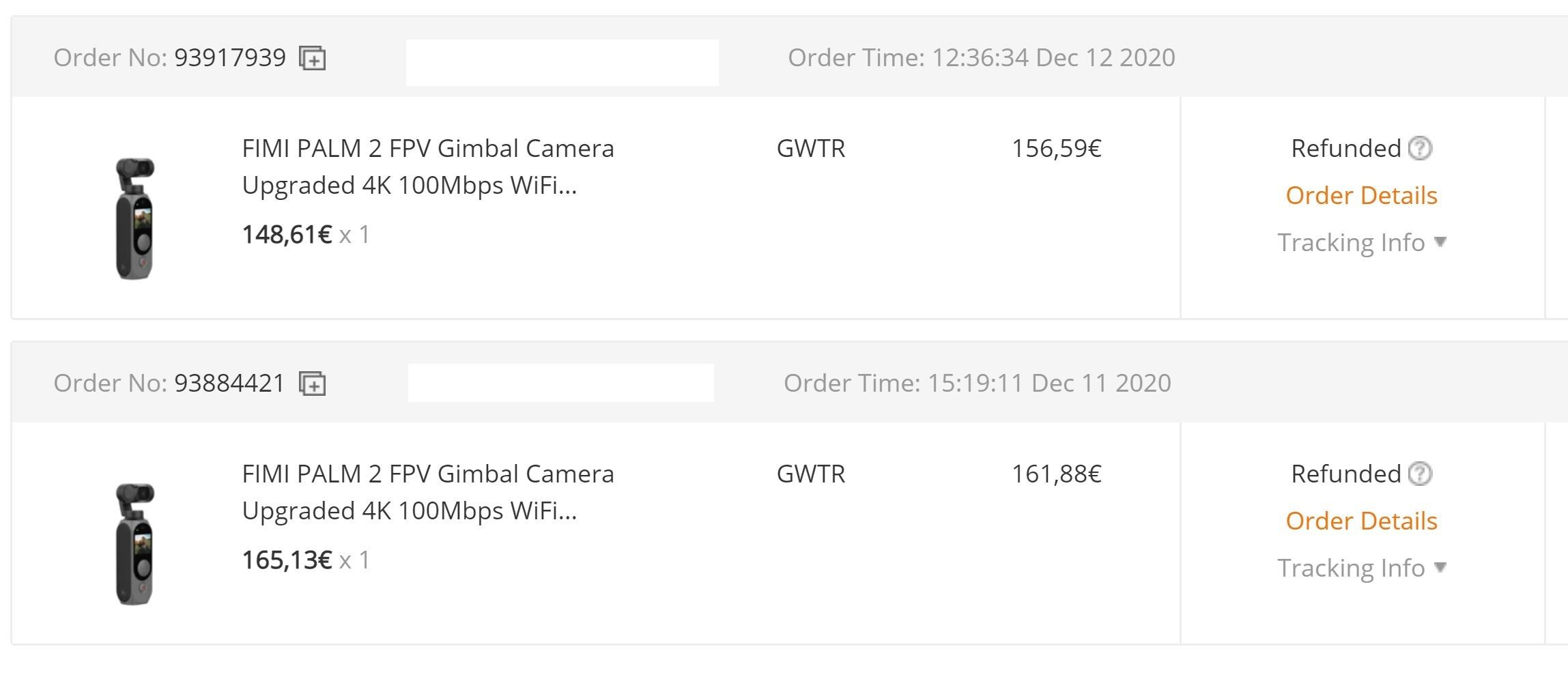This screenshot has width=1568, height=679.
Task: Copy order number 93917939 with the copy icon
Action: [x=313, y=58]
